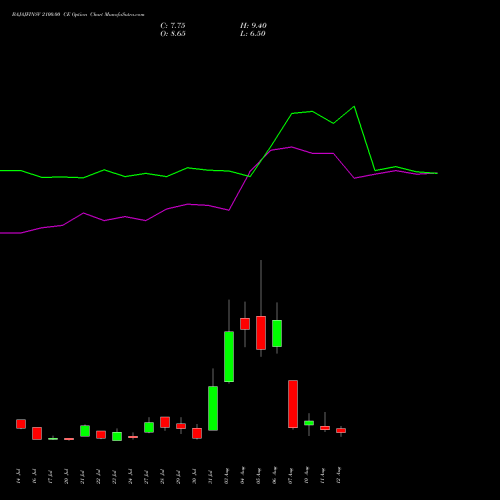Click the 05 Aug date label
The width and height of the screenshot is (500, 500).
[x=258, y=476]
